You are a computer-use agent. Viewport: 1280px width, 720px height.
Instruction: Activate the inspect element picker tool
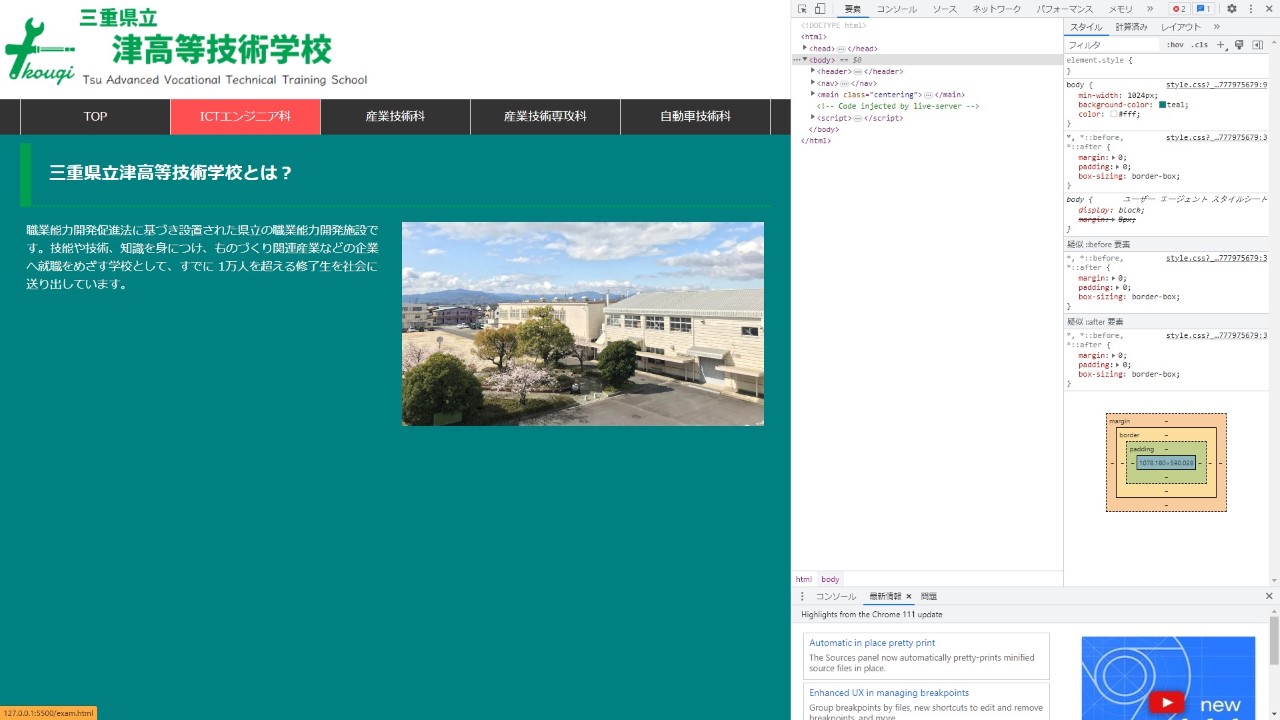[802, 9]
